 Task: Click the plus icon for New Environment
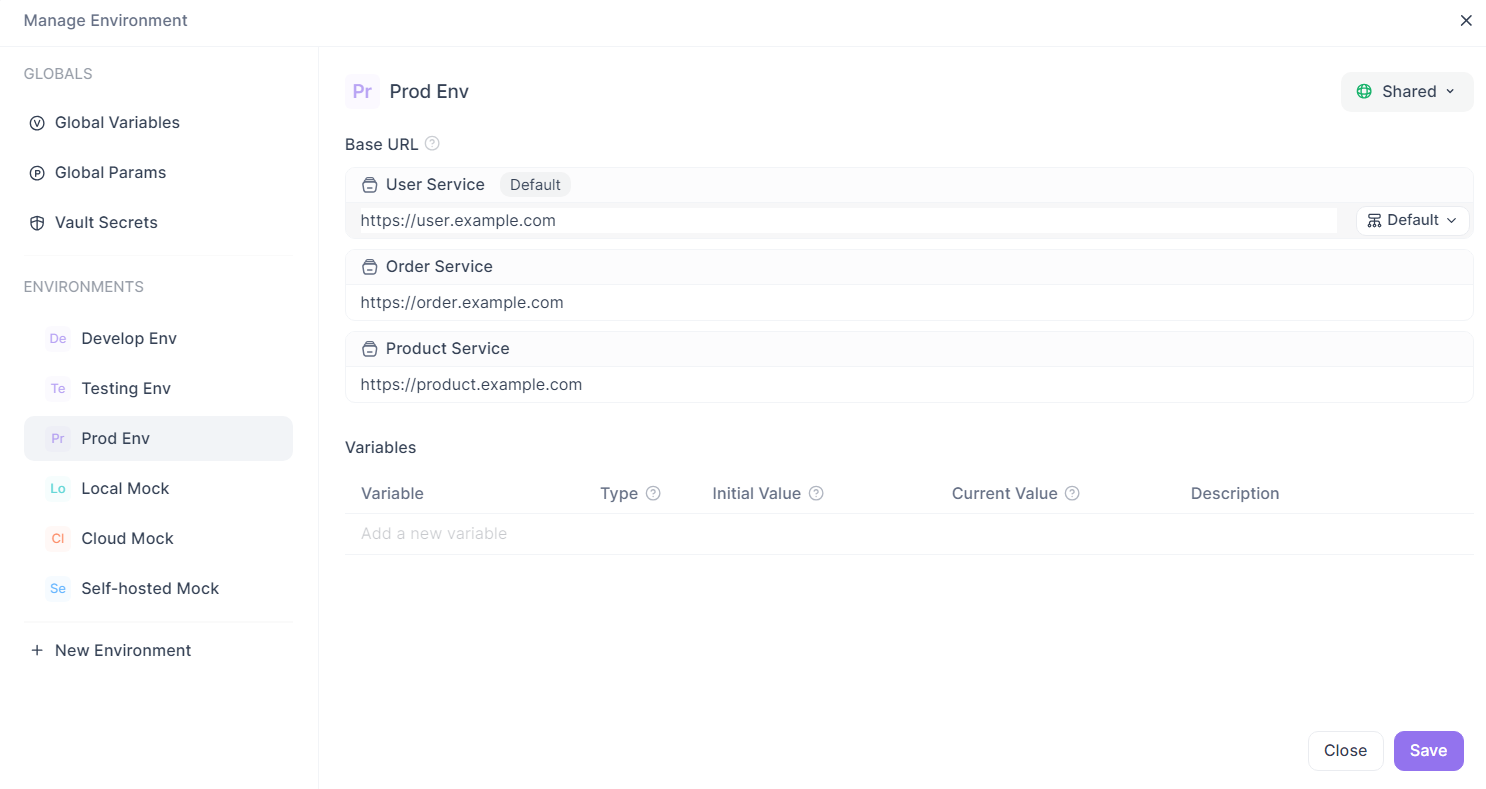(x=37, y=650)
